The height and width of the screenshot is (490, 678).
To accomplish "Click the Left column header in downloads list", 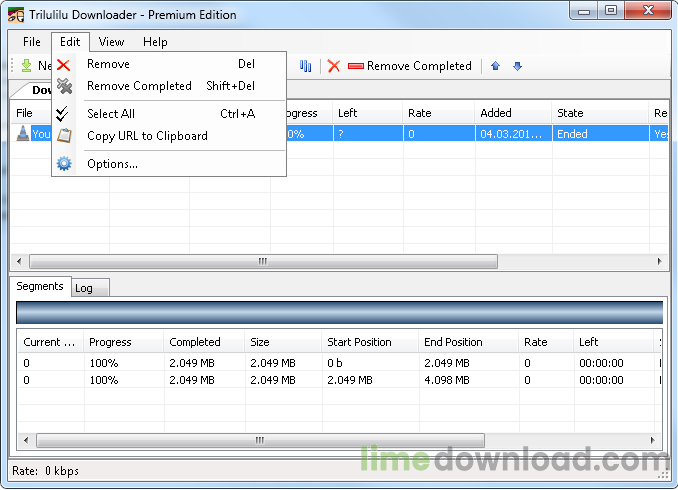I will (x=368, y=113).
